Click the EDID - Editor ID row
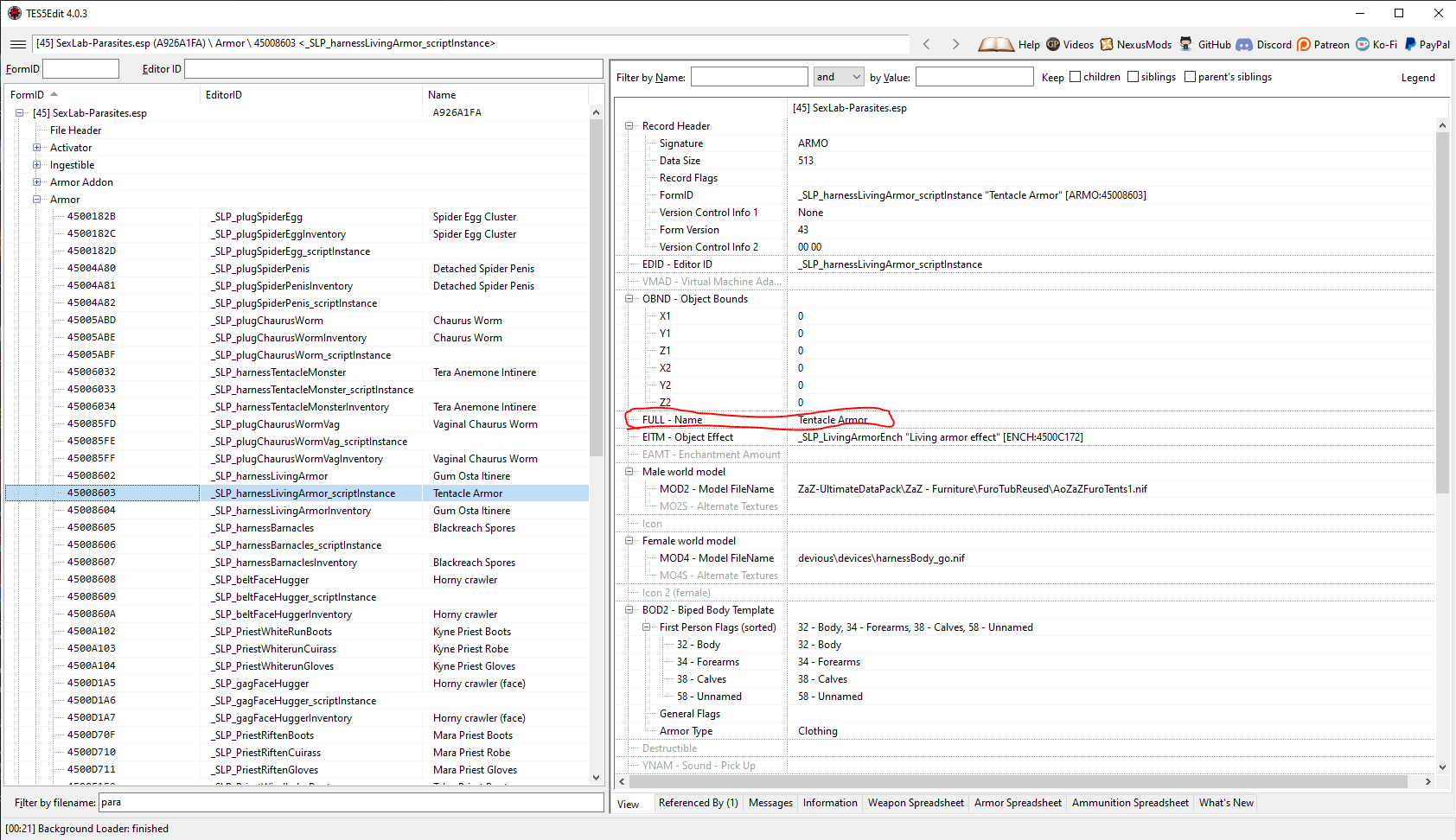 click(1025, 264)
